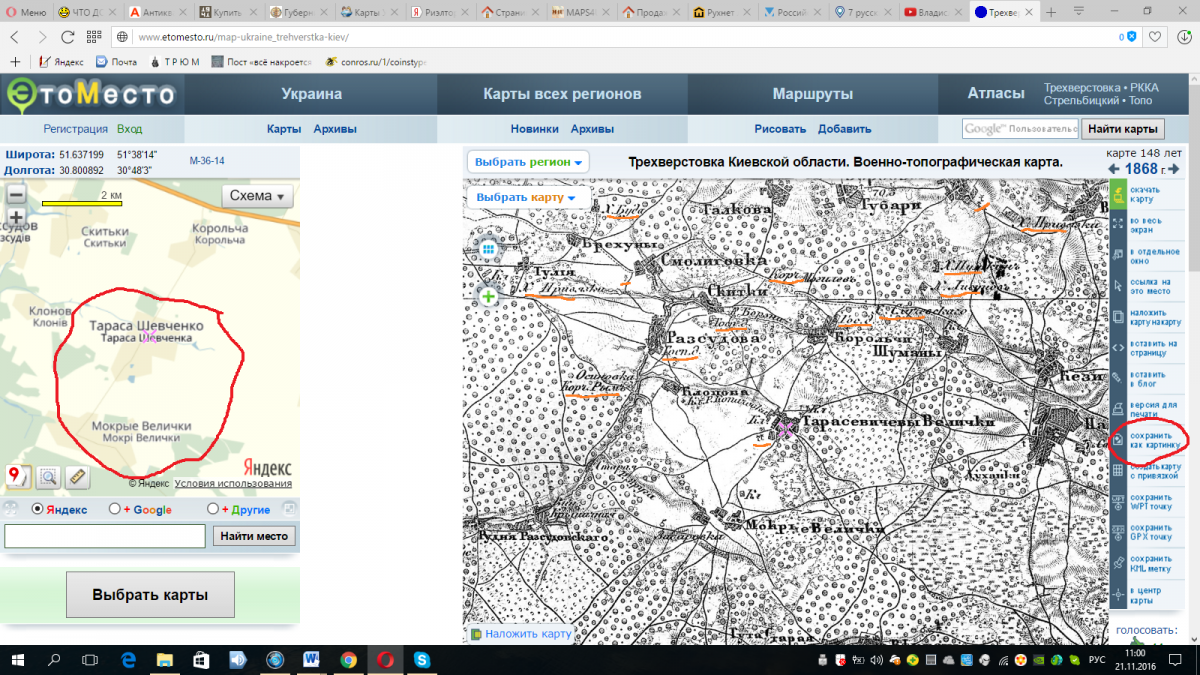This screenshot has height=675, width=1200.
Task: Select the Яндекс map source radio button
Action: (x=38, y=509)
